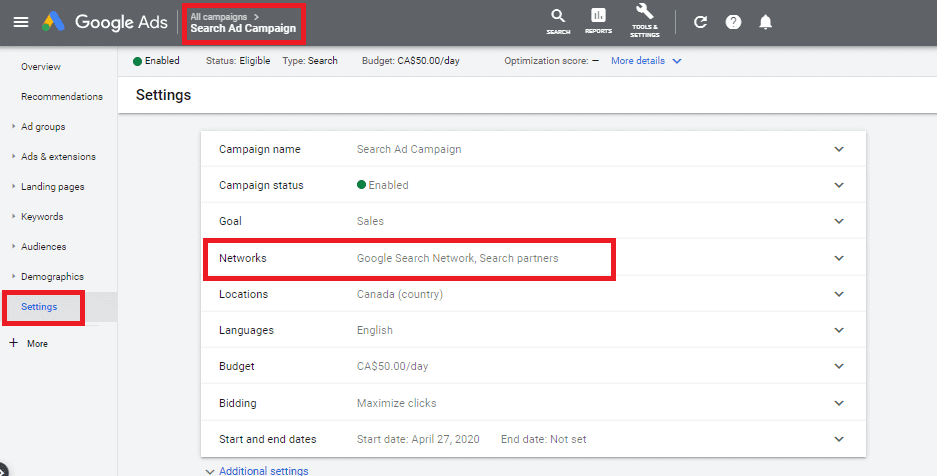Expand the Networks row chevron

coord(839,258)
